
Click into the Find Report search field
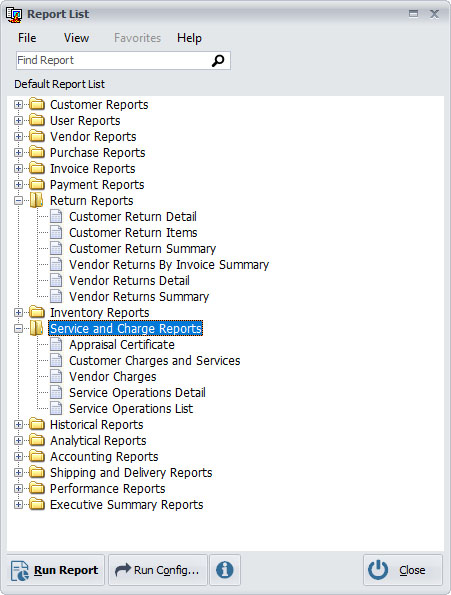(114, 61)
